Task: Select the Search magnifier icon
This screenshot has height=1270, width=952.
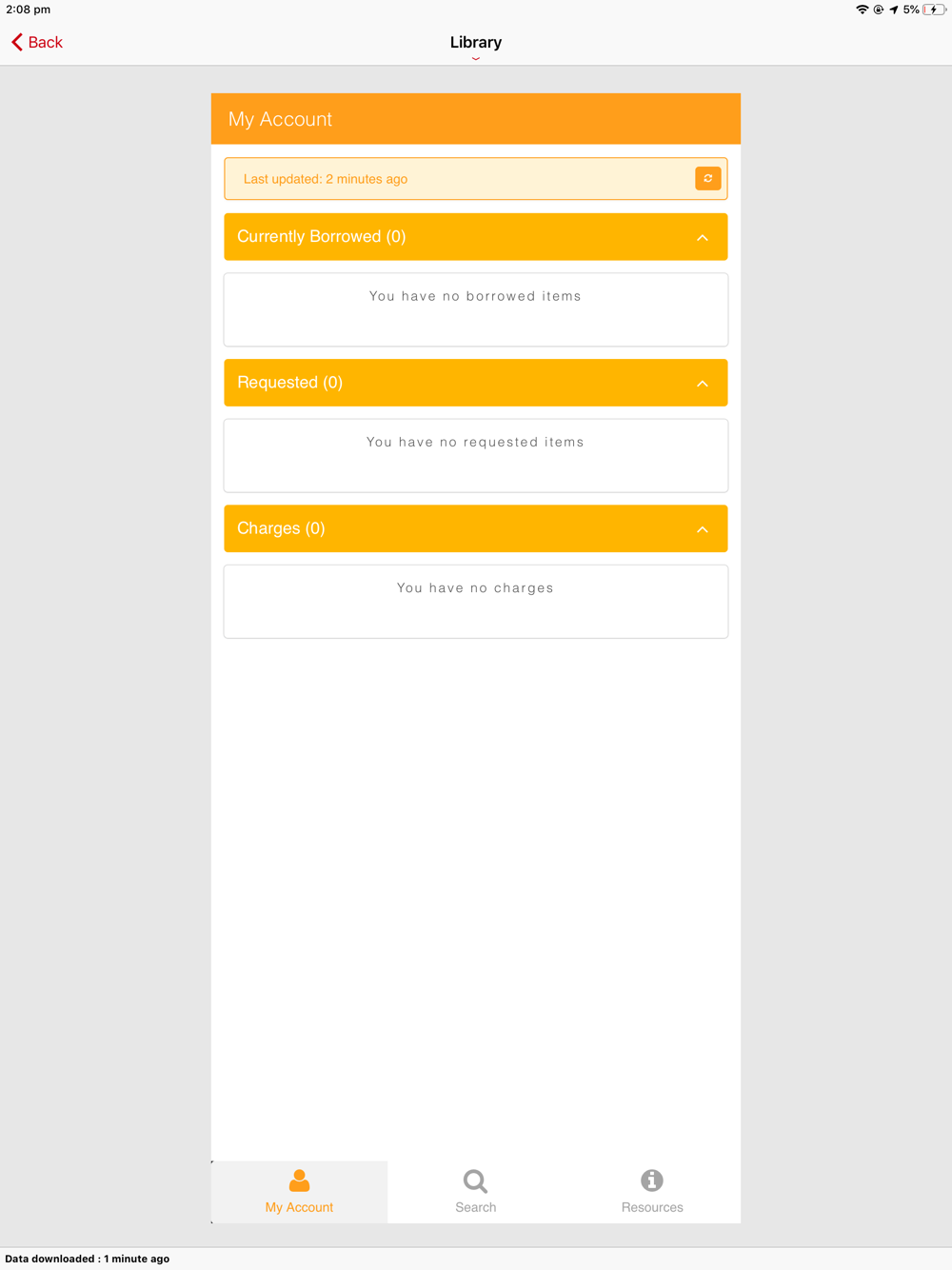Action: point(475,1181)
